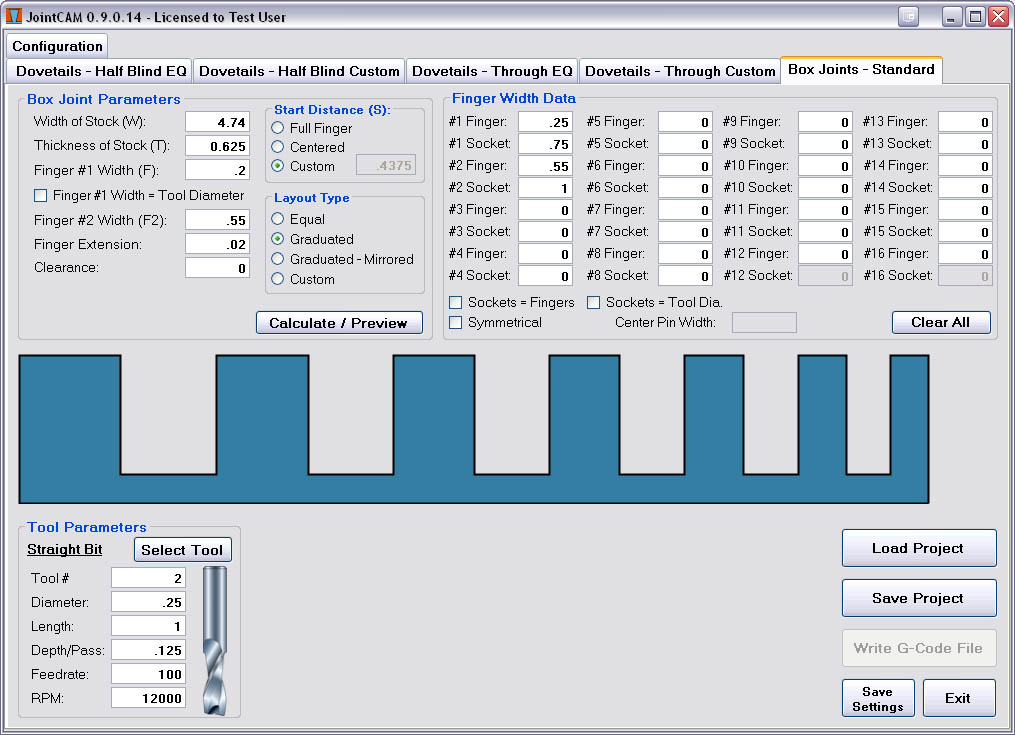Screen dimensions: 1015x735
Task: Click the Select Tool button
Action: 182,550
